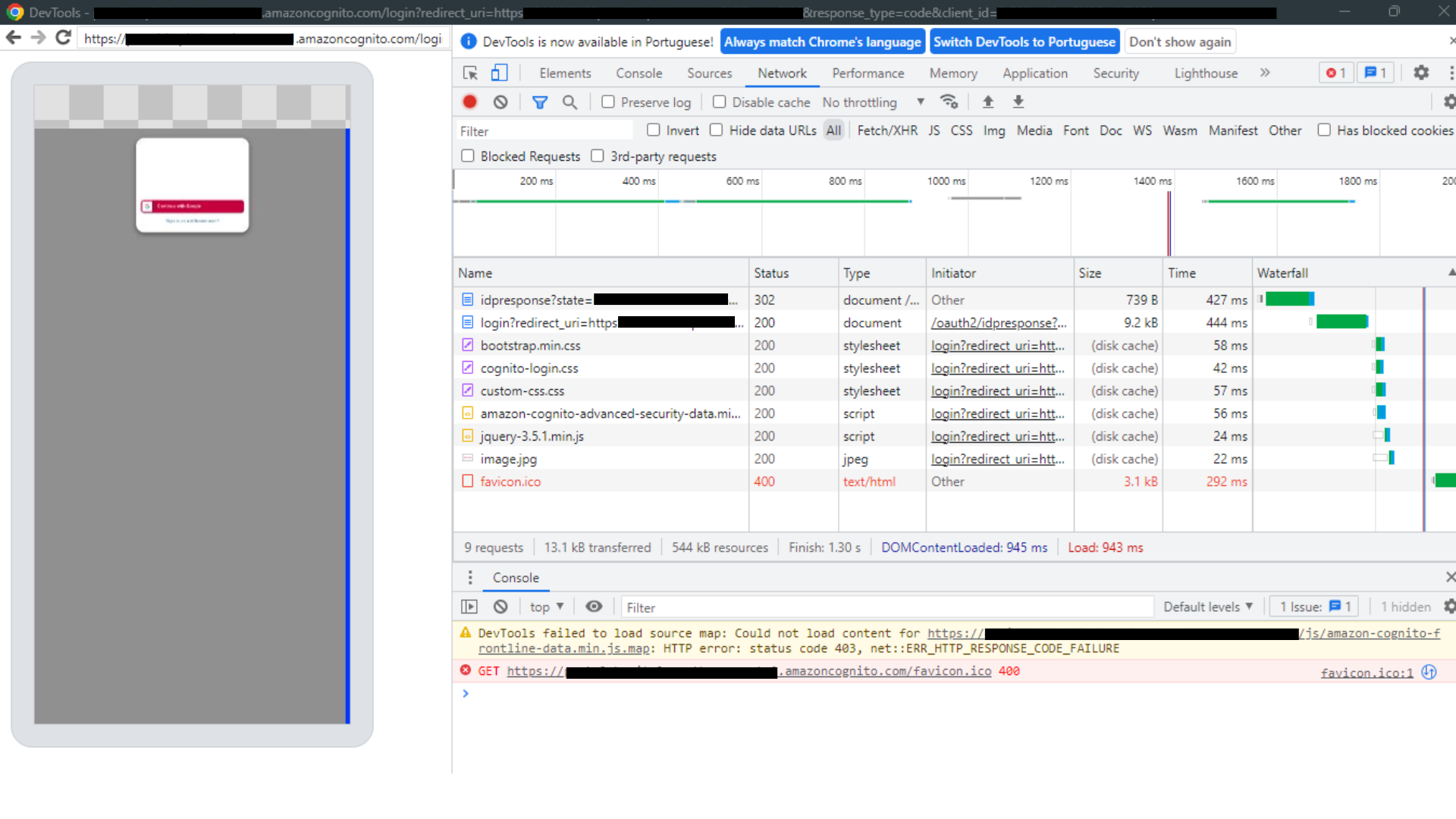Expand the hidden DevTools panels chevron
Viewport: 1456px width, 819px height.
point(1265,73)
